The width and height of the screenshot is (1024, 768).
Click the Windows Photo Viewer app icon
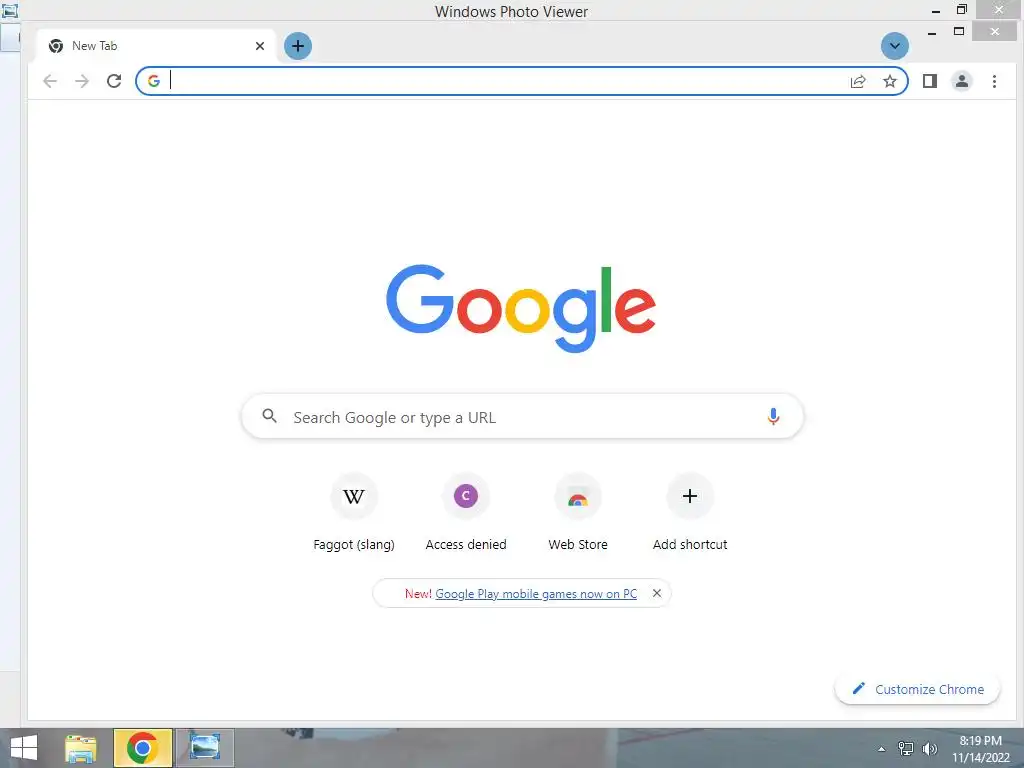click(x=10, y=10)
